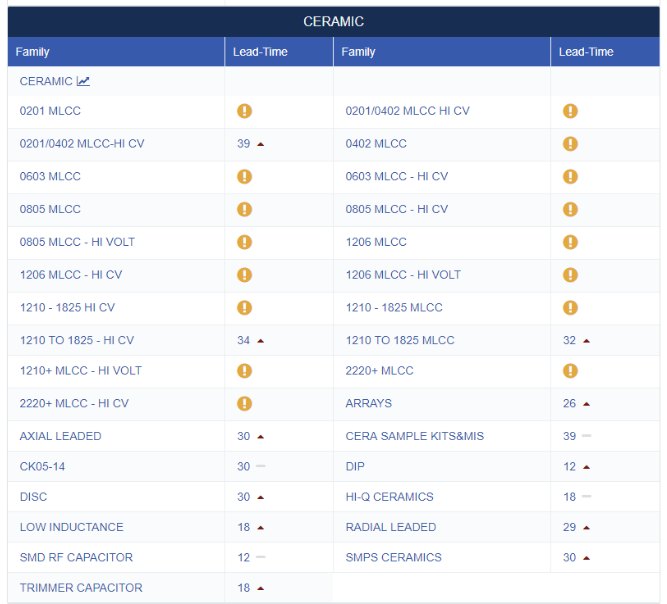Click the warning icon for 1210+ MLCC - HI VOLT

click(244, 371)
